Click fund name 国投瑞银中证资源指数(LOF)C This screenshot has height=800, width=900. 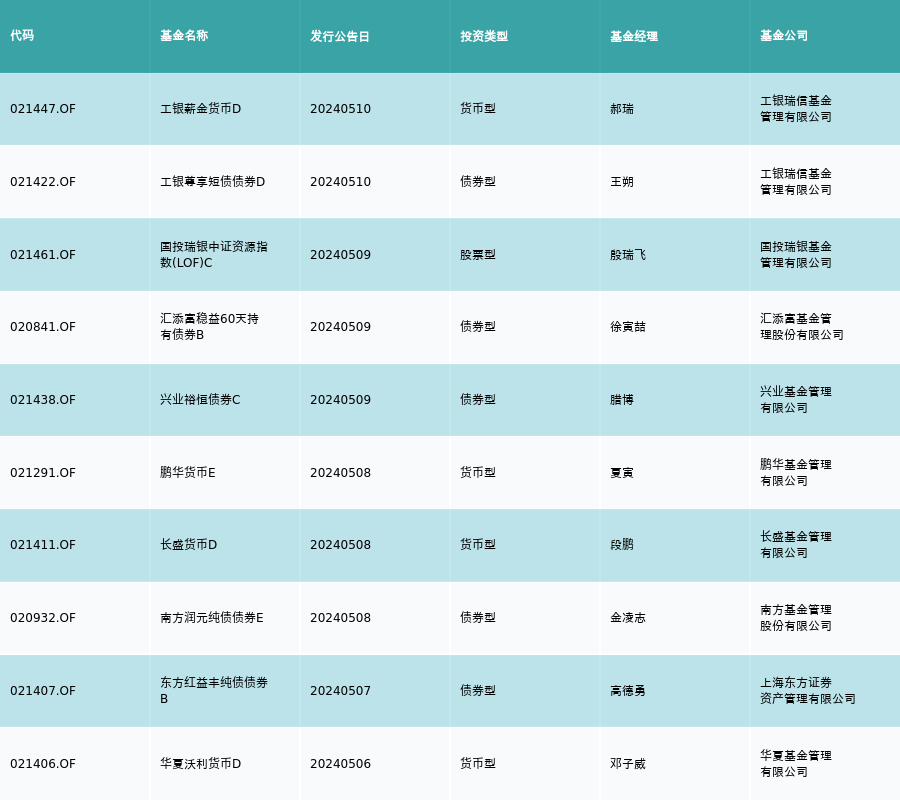214,254
